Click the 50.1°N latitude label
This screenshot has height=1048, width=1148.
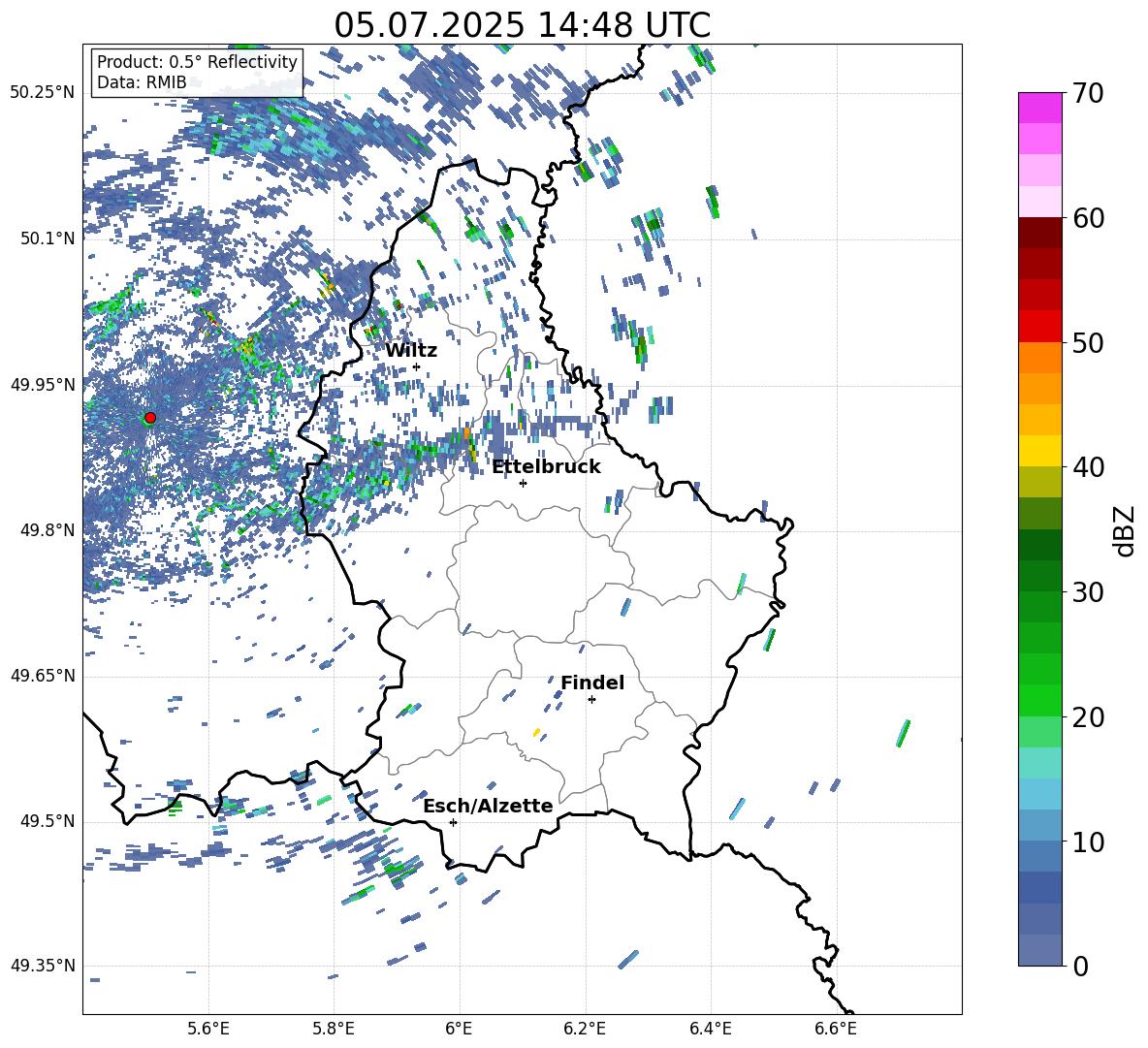(47, 238)
